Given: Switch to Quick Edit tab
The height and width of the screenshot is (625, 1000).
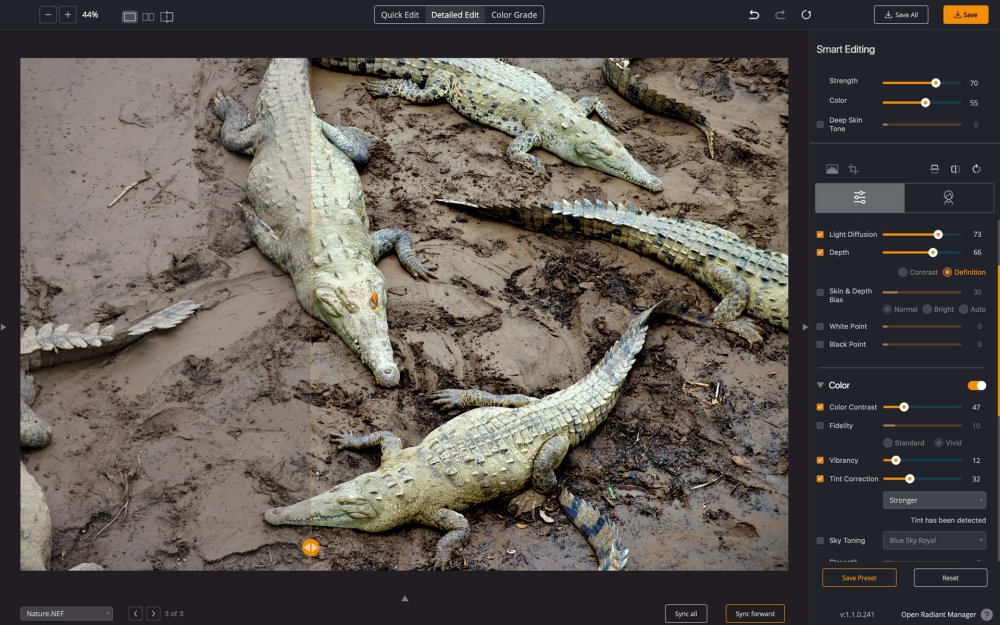Looking at the screenshot, I should tap(400, 15).
